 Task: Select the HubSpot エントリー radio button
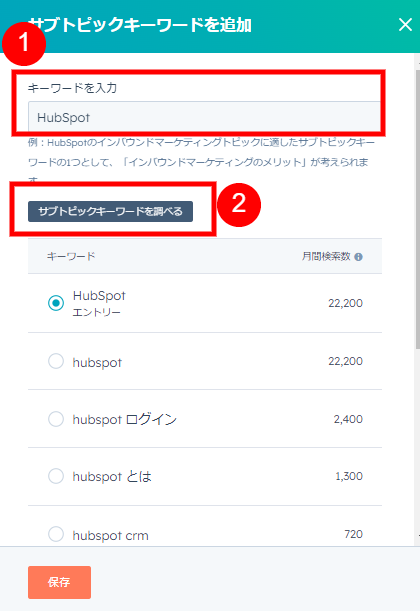tap(56, 303)
